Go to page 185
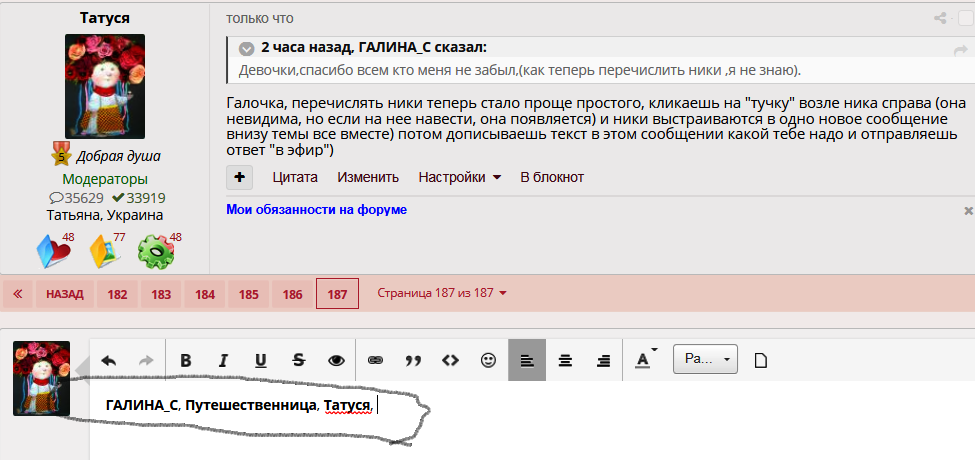 click(249, 295)
